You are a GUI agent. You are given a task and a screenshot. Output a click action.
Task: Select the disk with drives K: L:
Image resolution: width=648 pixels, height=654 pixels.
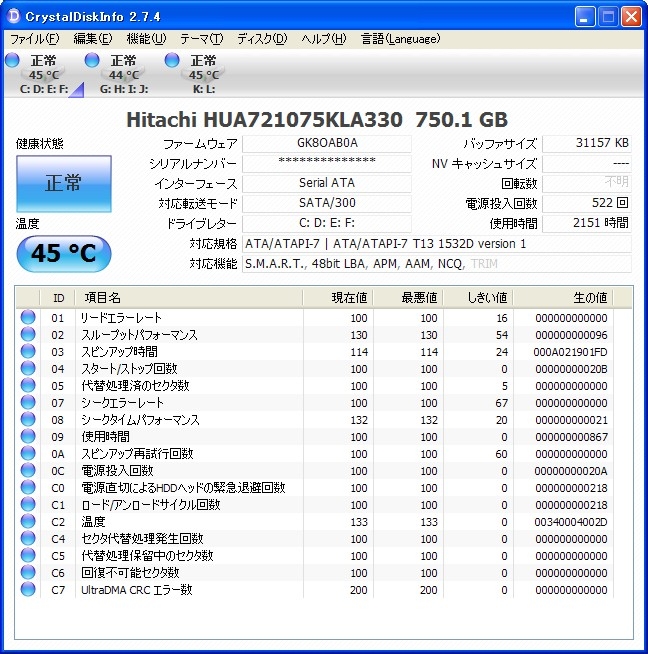pos(204,74)
